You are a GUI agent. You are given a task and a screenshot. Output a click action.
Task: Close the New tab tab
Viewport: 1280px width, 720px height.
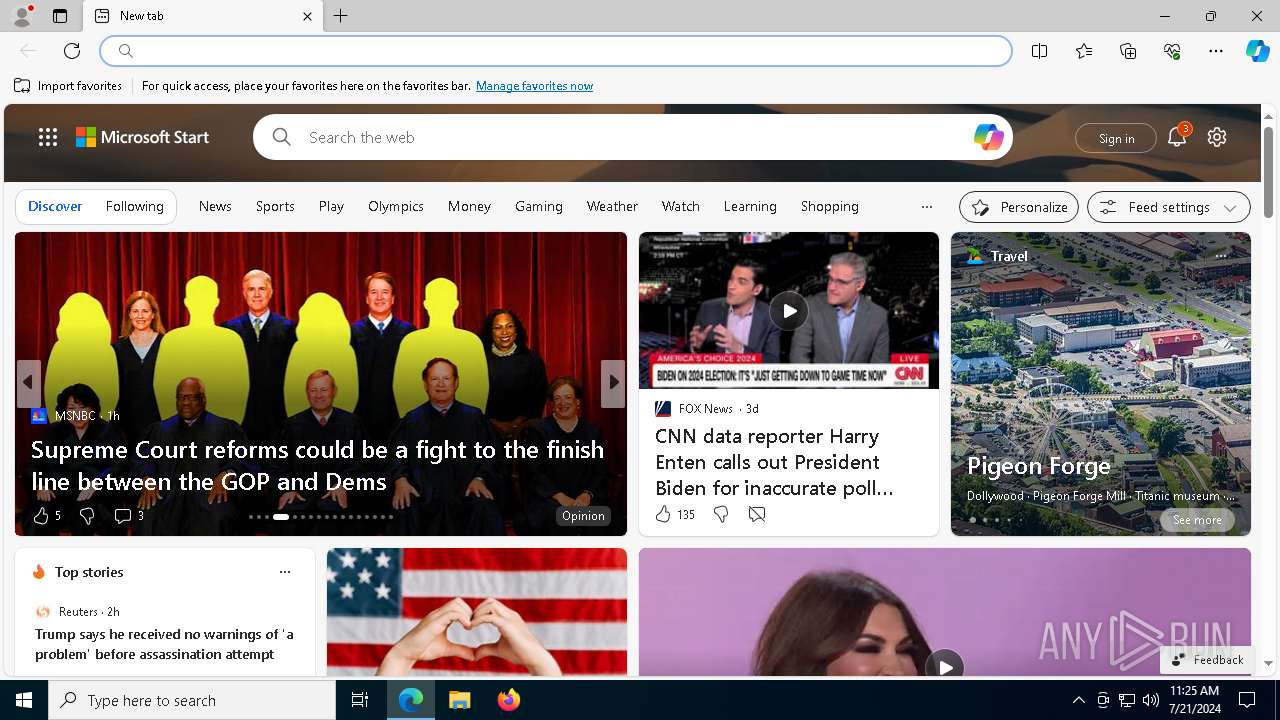[x=307, y=16]
